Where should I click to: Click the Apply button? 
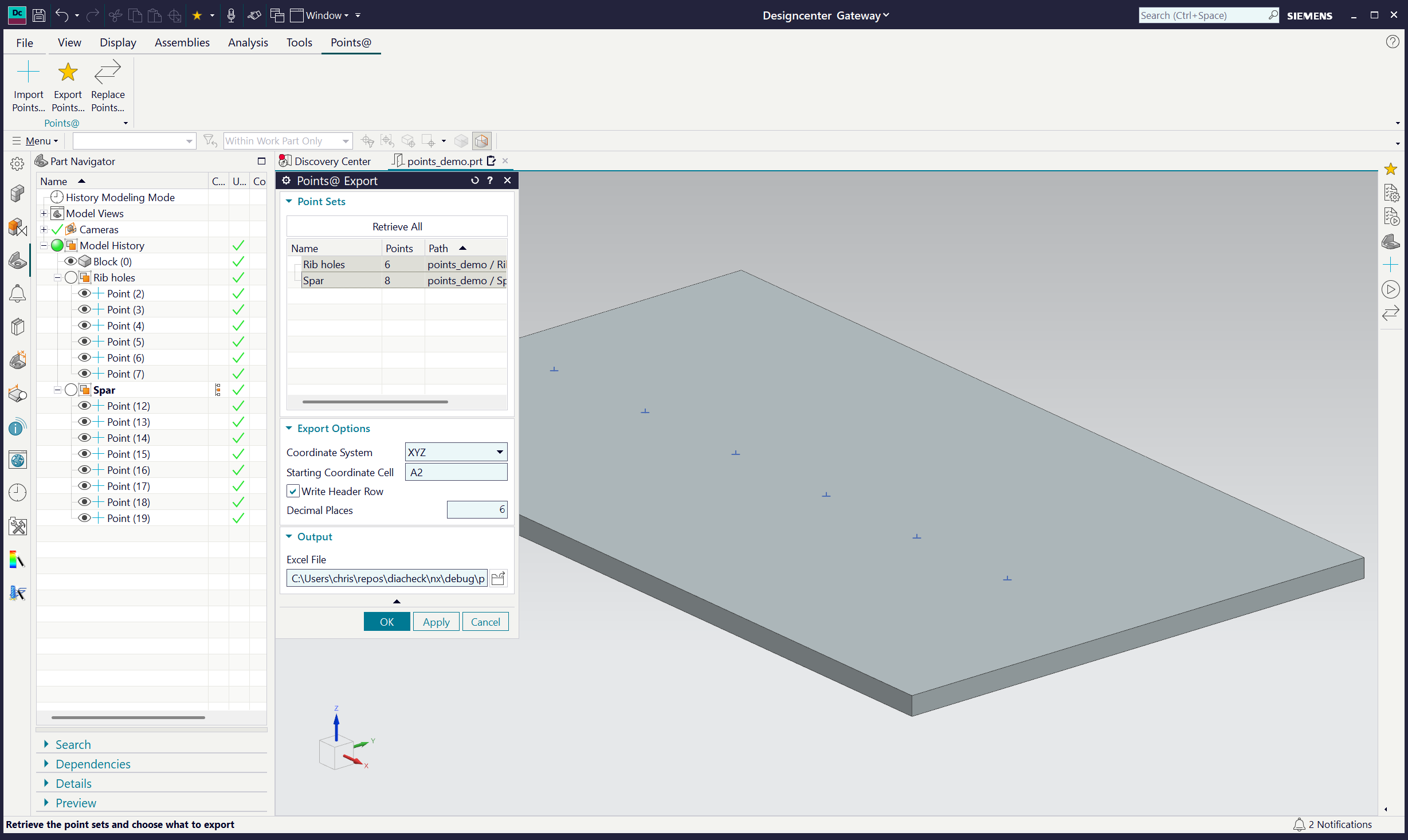436,622
